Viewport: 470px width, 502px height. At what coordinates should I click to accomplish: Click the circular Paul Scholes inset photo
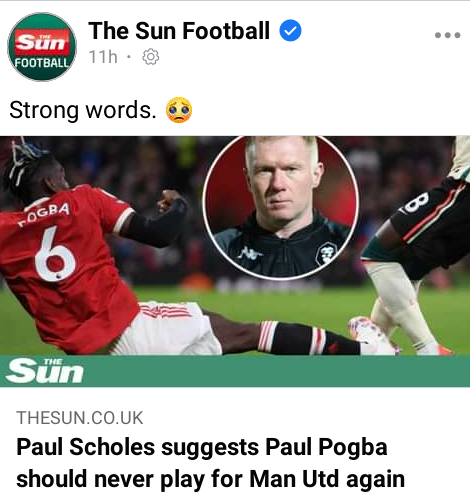[x=281, y=207]
